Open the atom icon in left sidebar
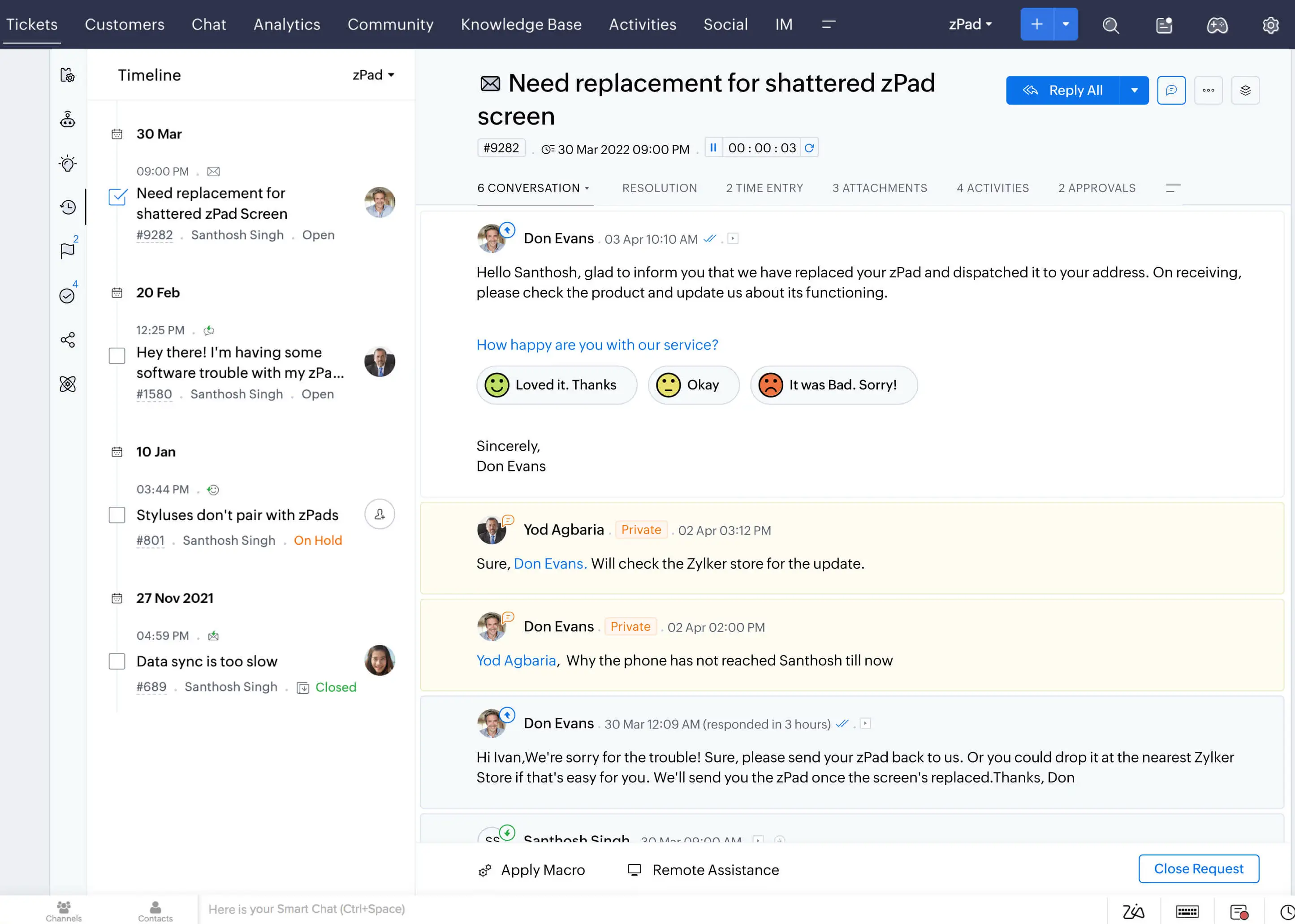Image resolution: width=1295 pixels, height=924 pixels. tap(68, 384)
